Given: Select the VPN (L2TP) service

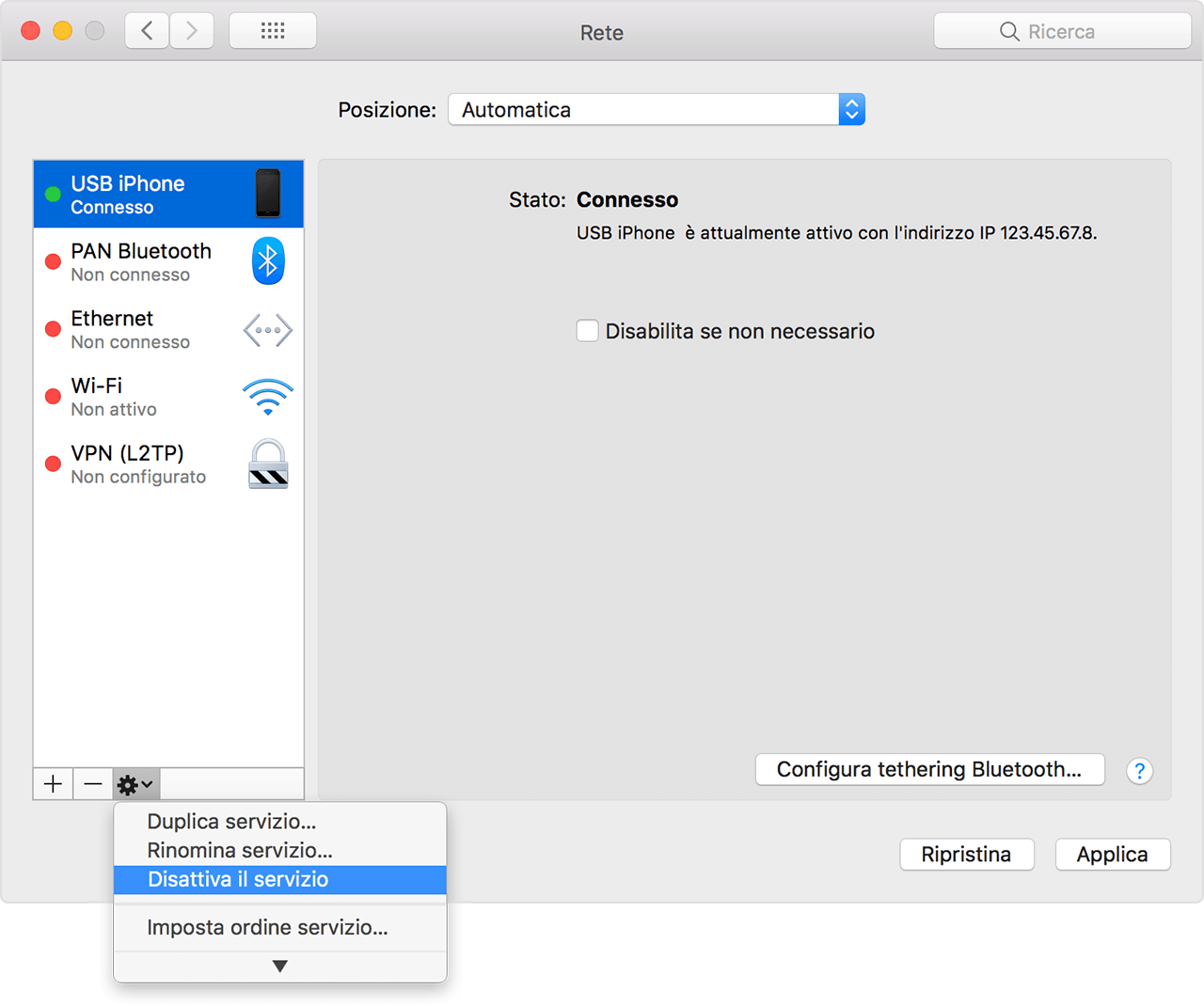Looking at the screenshot, I should tap(168, 464).
